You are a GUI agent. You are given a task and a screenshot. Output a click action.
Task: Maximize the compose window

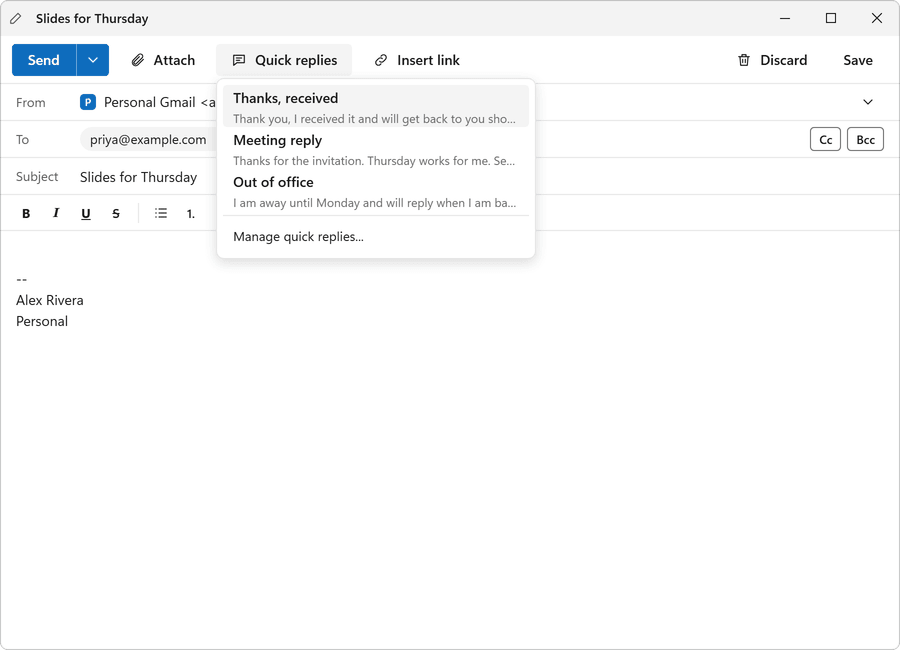(x=831, y=18)
